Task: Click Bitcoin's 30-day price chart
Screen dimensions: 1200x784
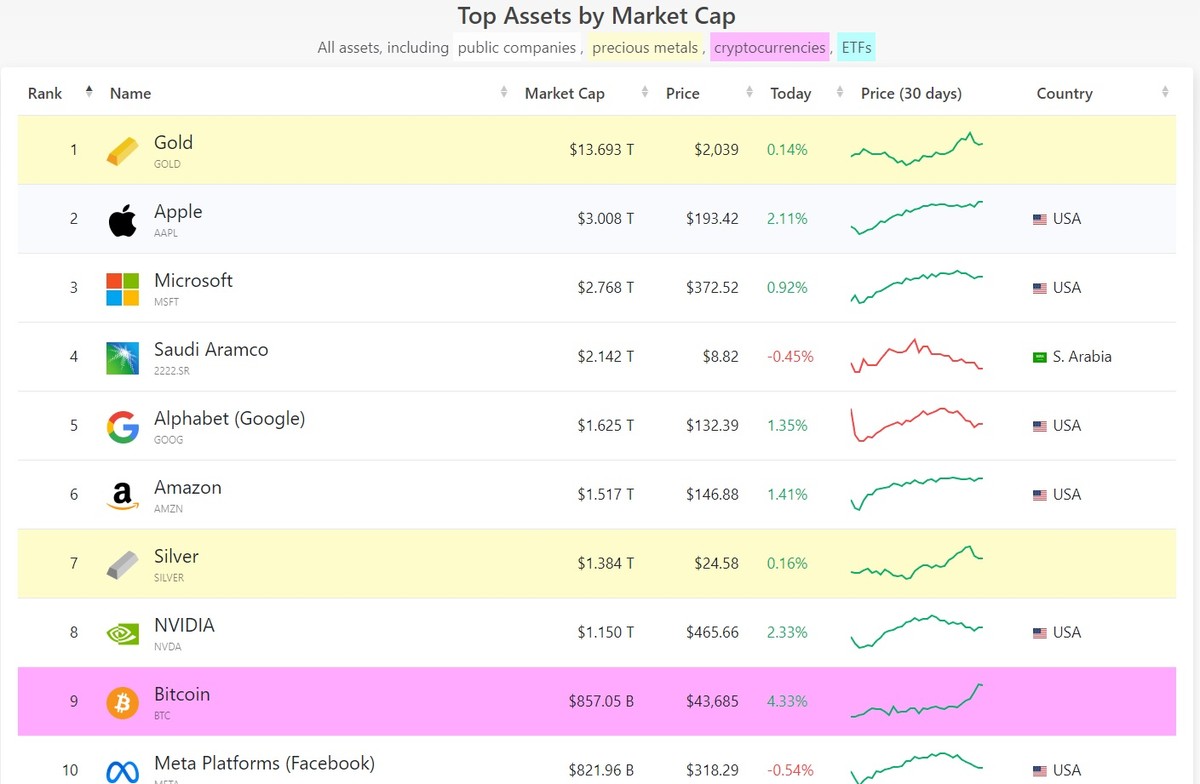Action: tap(916, 701)
